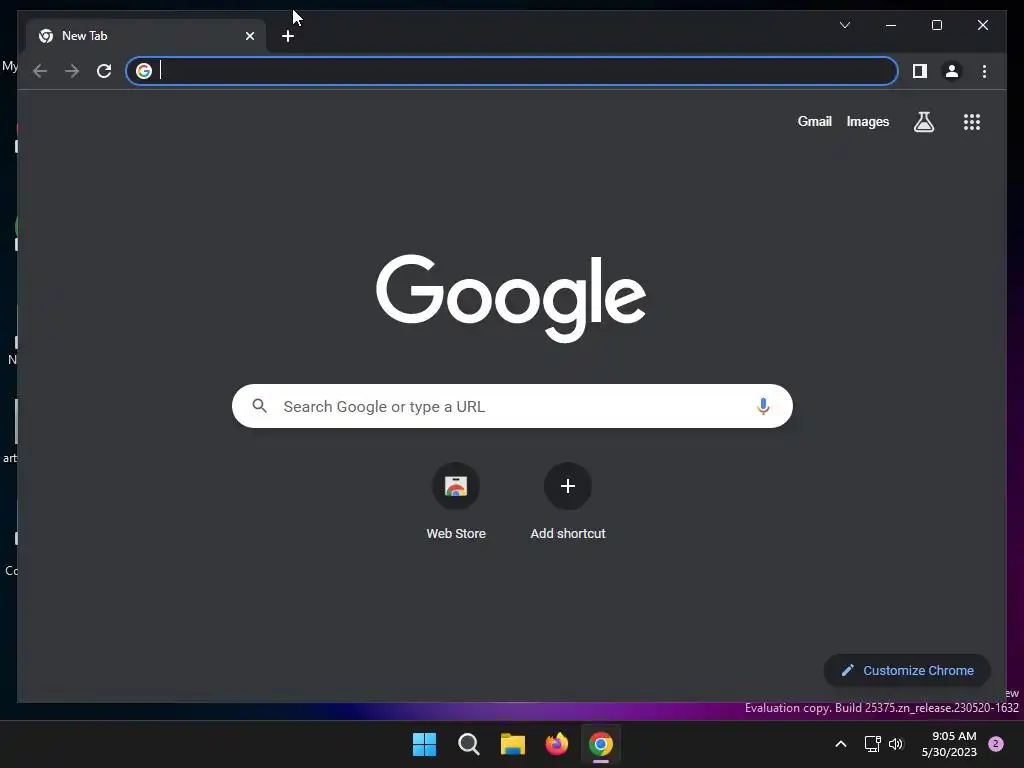
Task: Close the New Tab tab
Action: click(249, 36)
